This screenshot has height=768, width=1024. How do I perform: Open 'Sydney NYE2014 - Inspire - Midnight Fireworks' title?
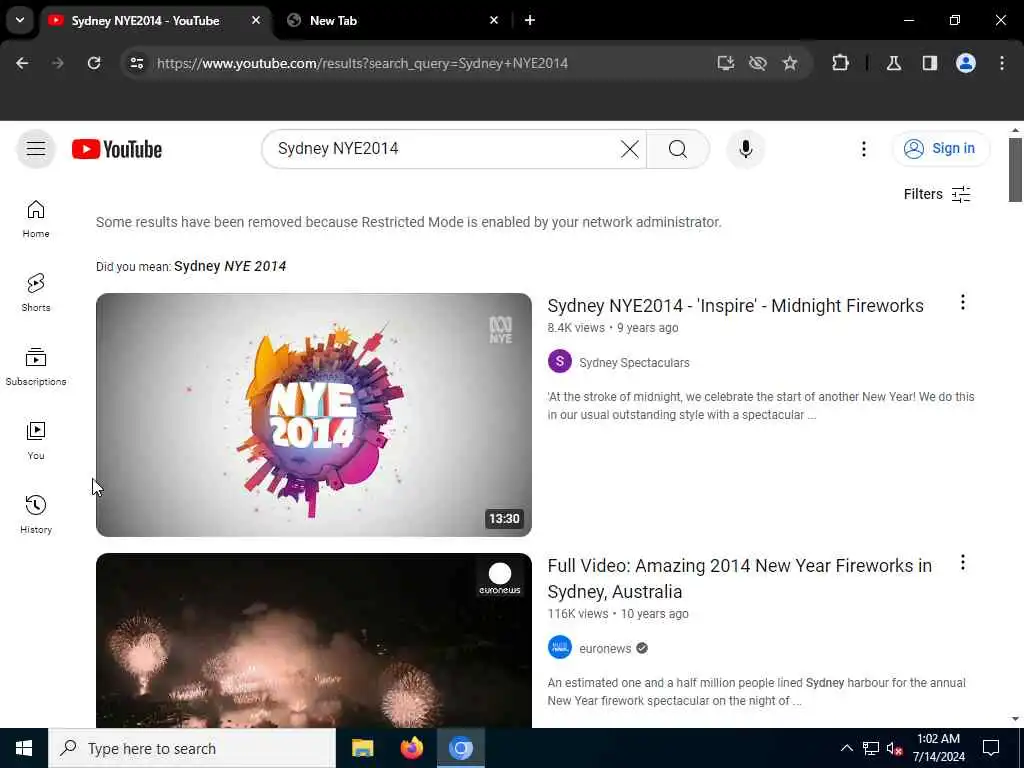coord(735,306)
